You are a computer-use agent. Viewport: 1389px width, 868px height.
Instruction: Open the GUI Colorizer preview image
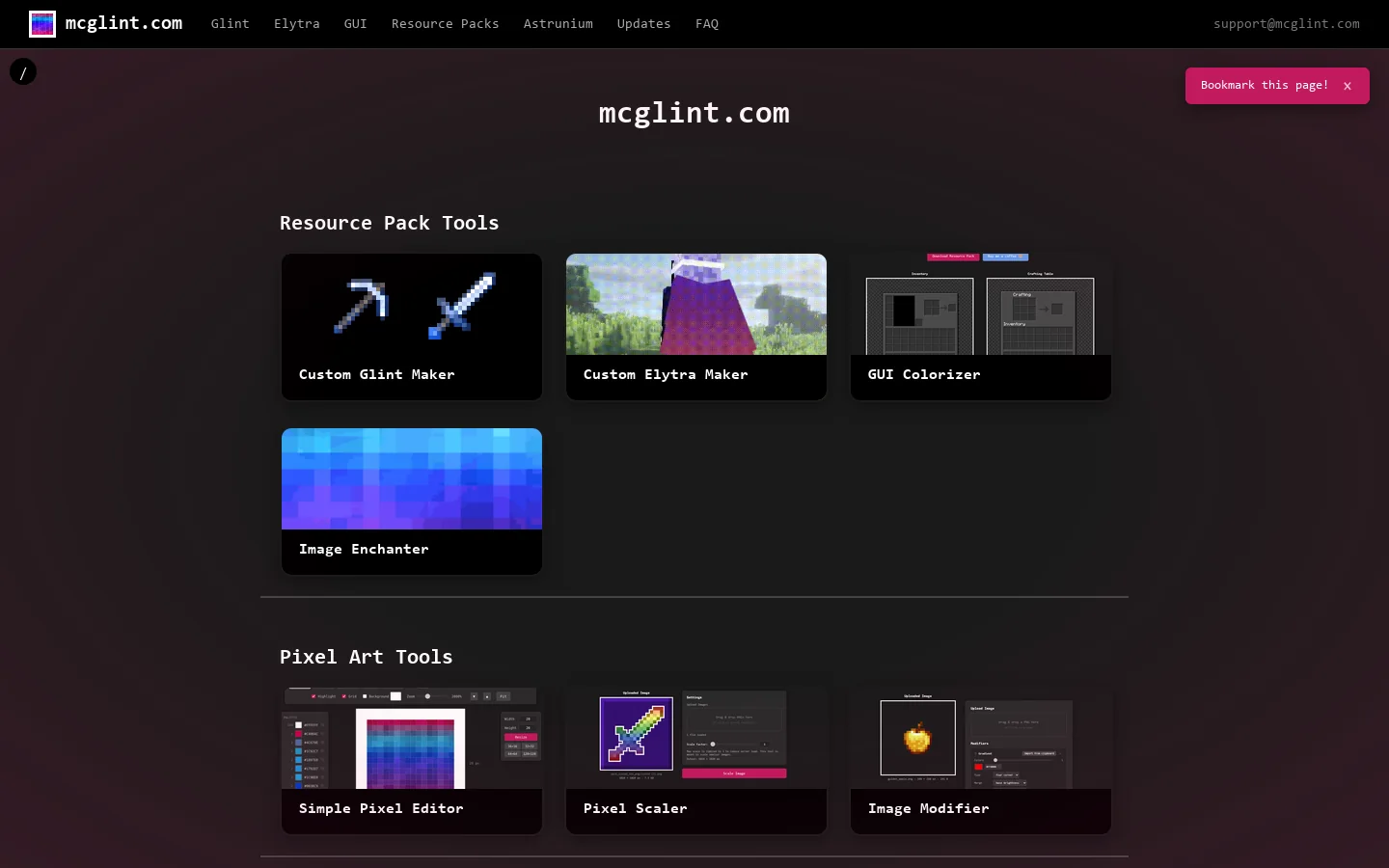coord(981,305)
